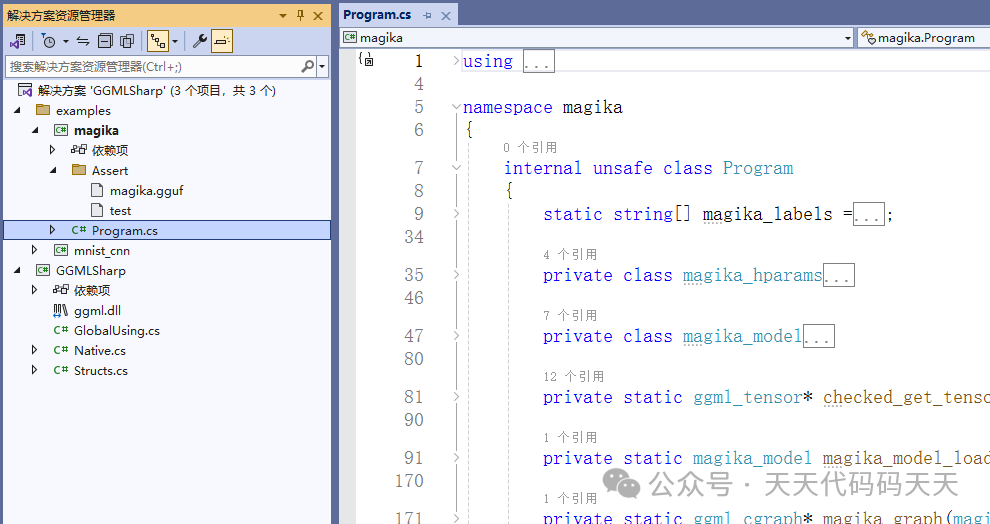Image resolution: width=990 pixels, height=524 pixels.
Task: Close the Program.cs editor tab
Action: (x=446, y=15)
